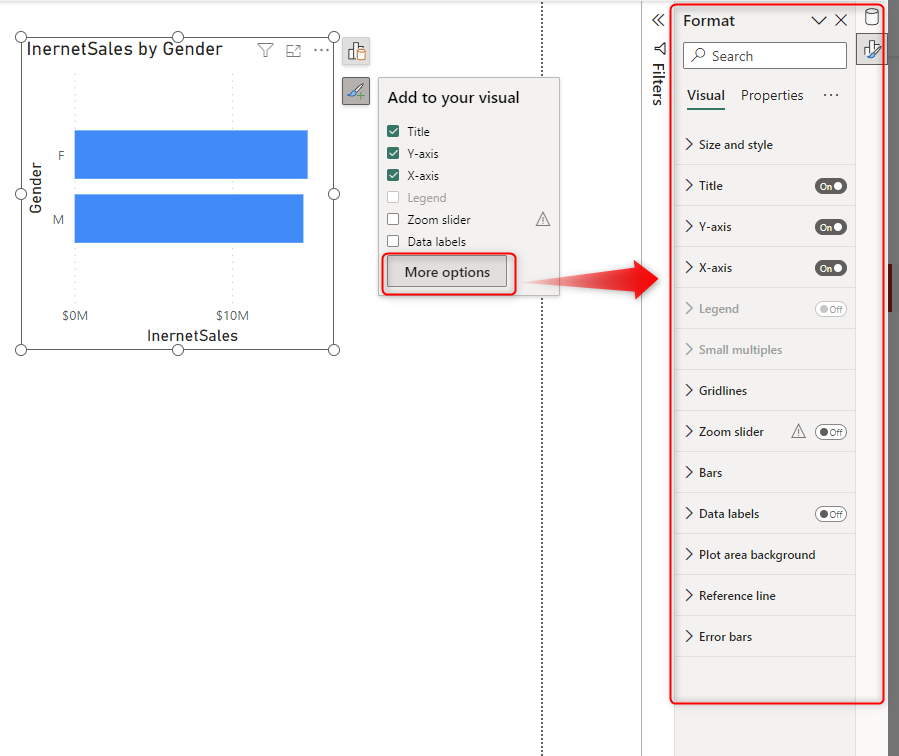This screenshot has width=899, height=756.
Task: Switch to the Properties tab
Action: [772, 95]
